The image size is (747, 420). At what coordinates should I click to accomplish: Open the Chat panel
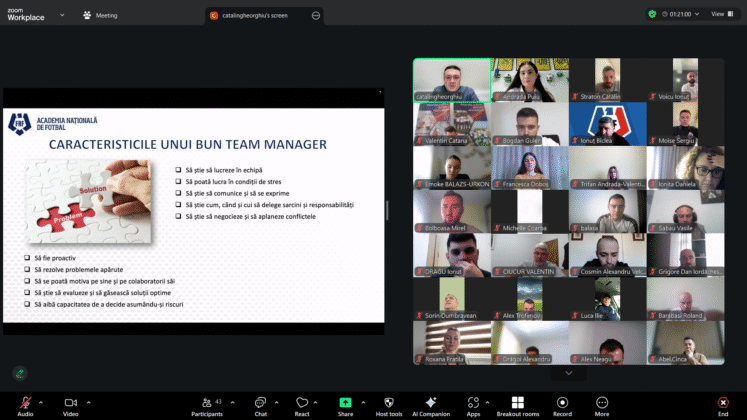pos(260,403)
